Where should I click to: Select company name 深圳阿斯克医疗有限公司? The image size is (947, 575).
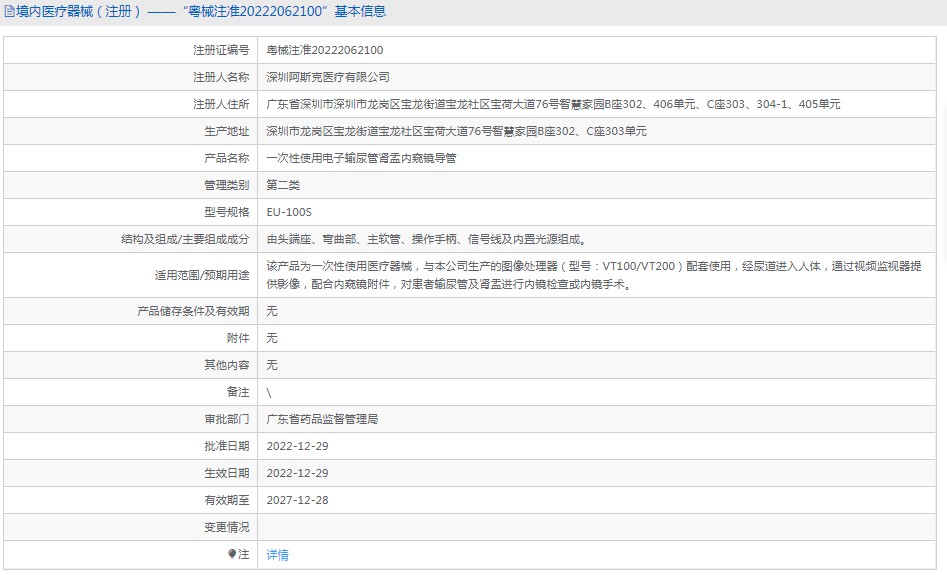[x=328, y=77]
